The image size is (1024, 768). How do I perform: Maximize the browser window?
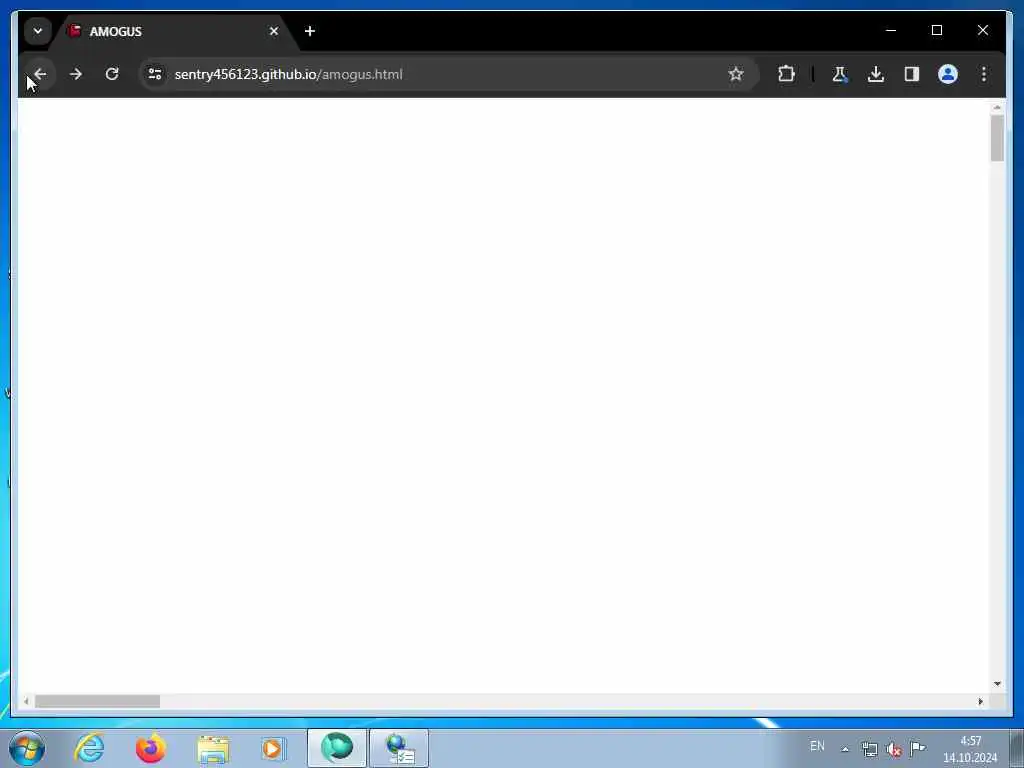point(936,30)
